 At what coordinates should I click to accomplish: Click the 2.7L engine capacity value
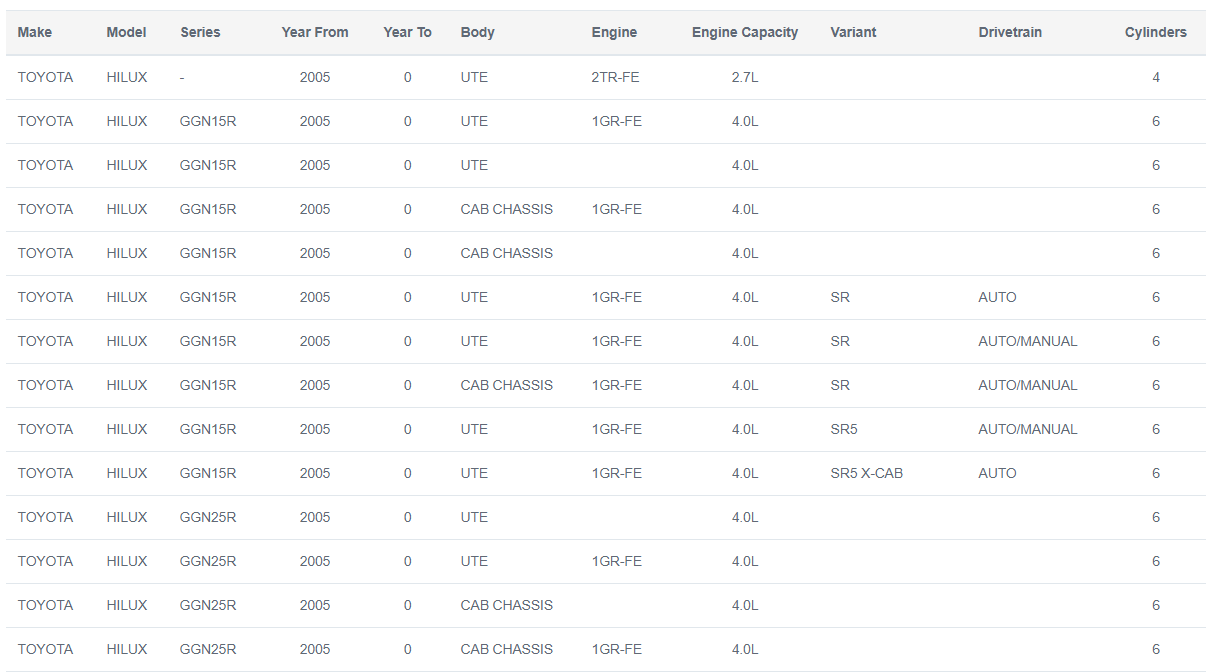click(745, 77)
